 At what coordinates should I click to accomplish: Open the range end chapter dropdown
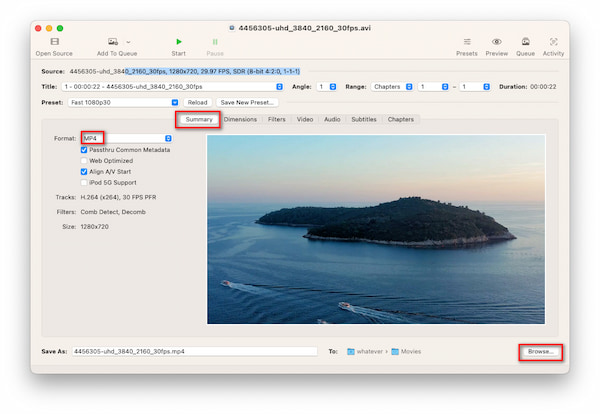[x=475, y=87]
